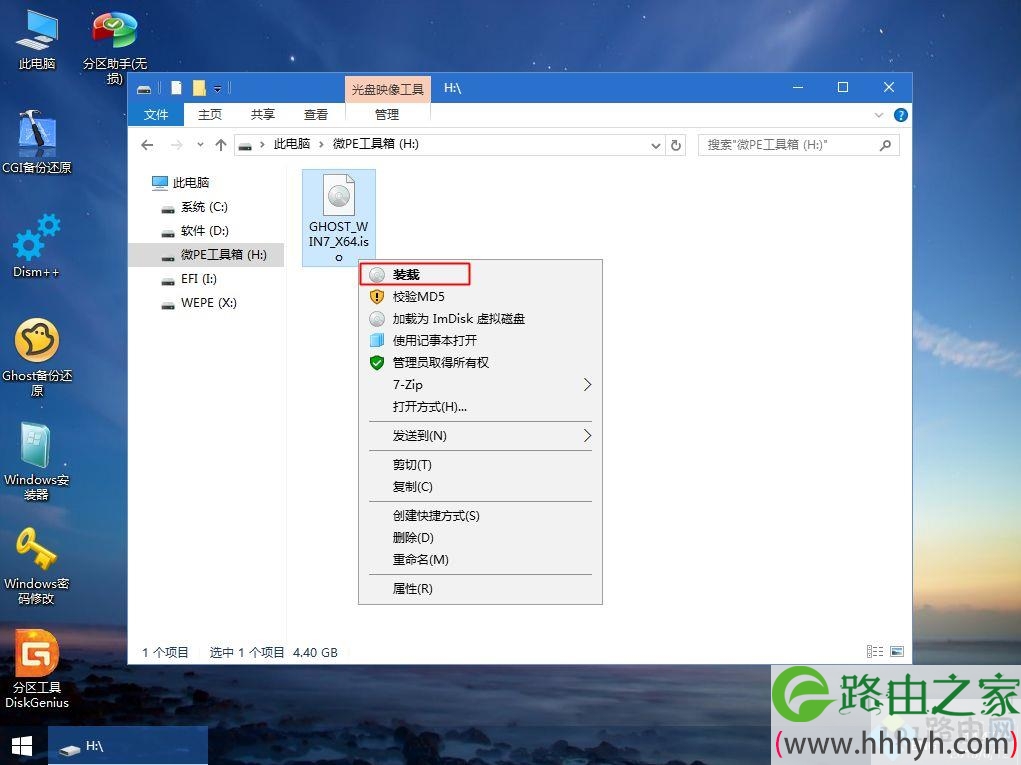
Task: Open the Partition Assistant desktop icon
Action: 115,46
